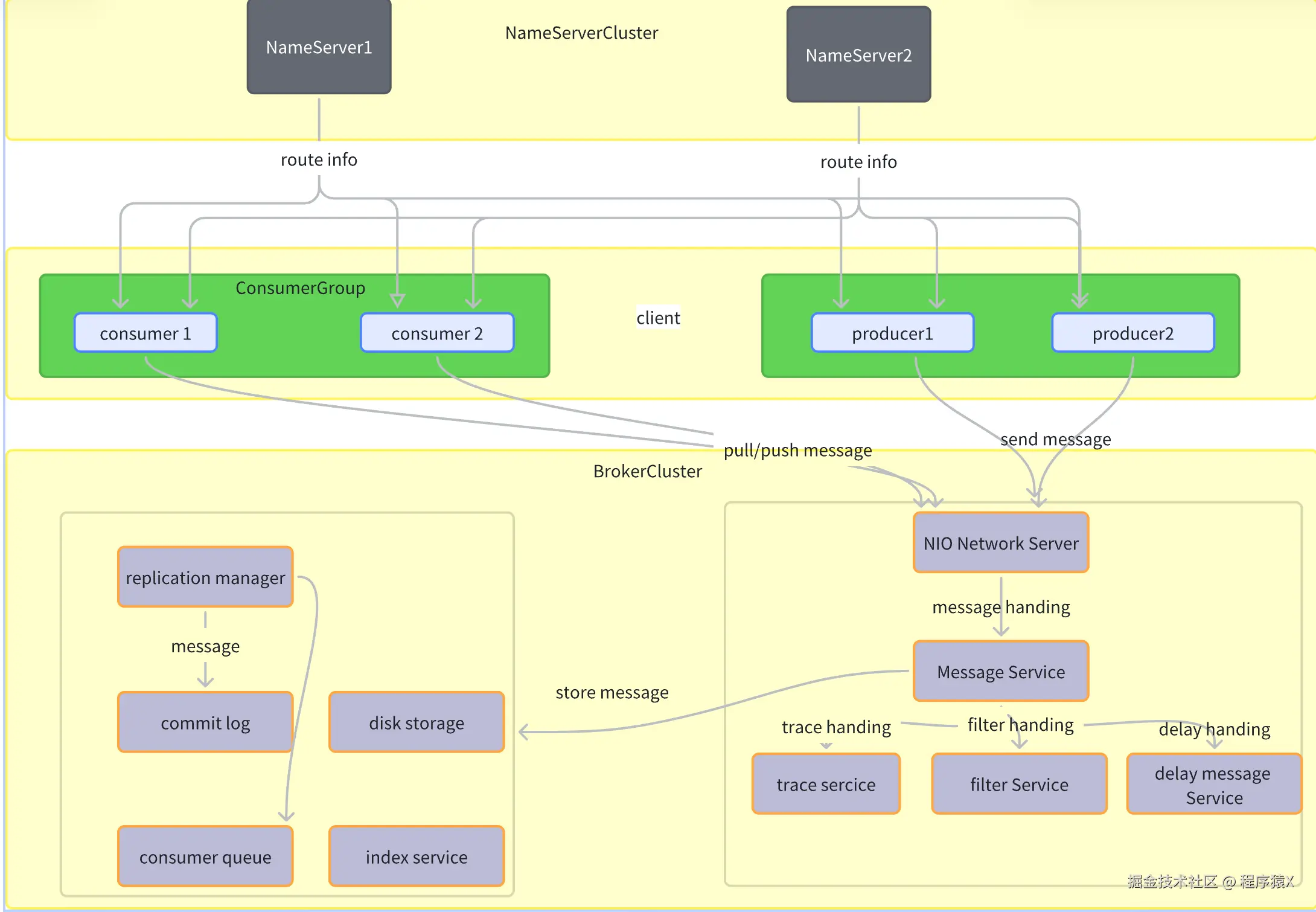Image resolution: width=1316 pixels, height=912 pixels.
Task: Click the producer1 node
Action: click(892, 333)
